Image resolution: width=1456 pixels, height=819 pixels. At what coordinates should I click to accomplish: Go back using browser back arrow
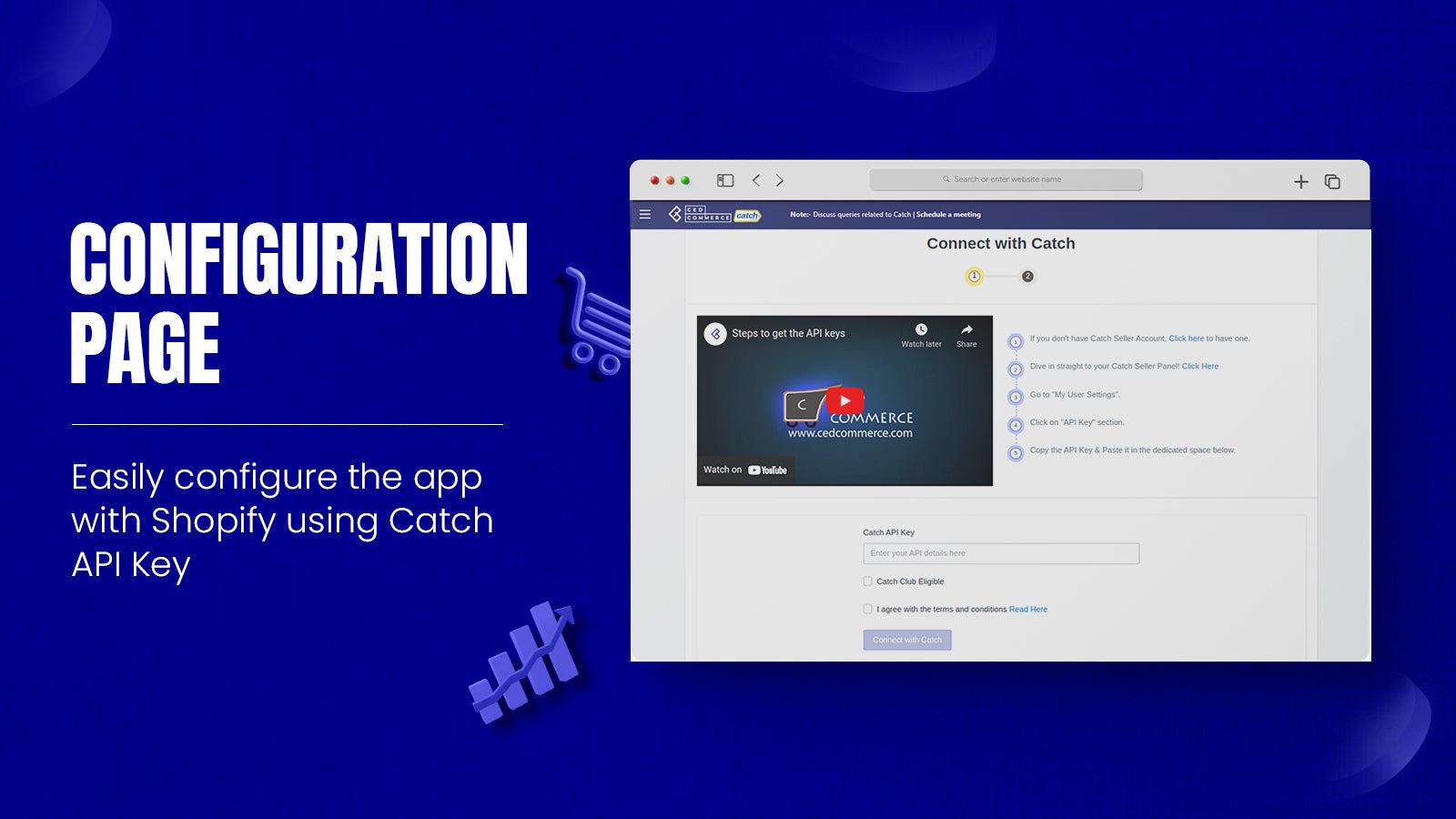(x=756, y=181)
